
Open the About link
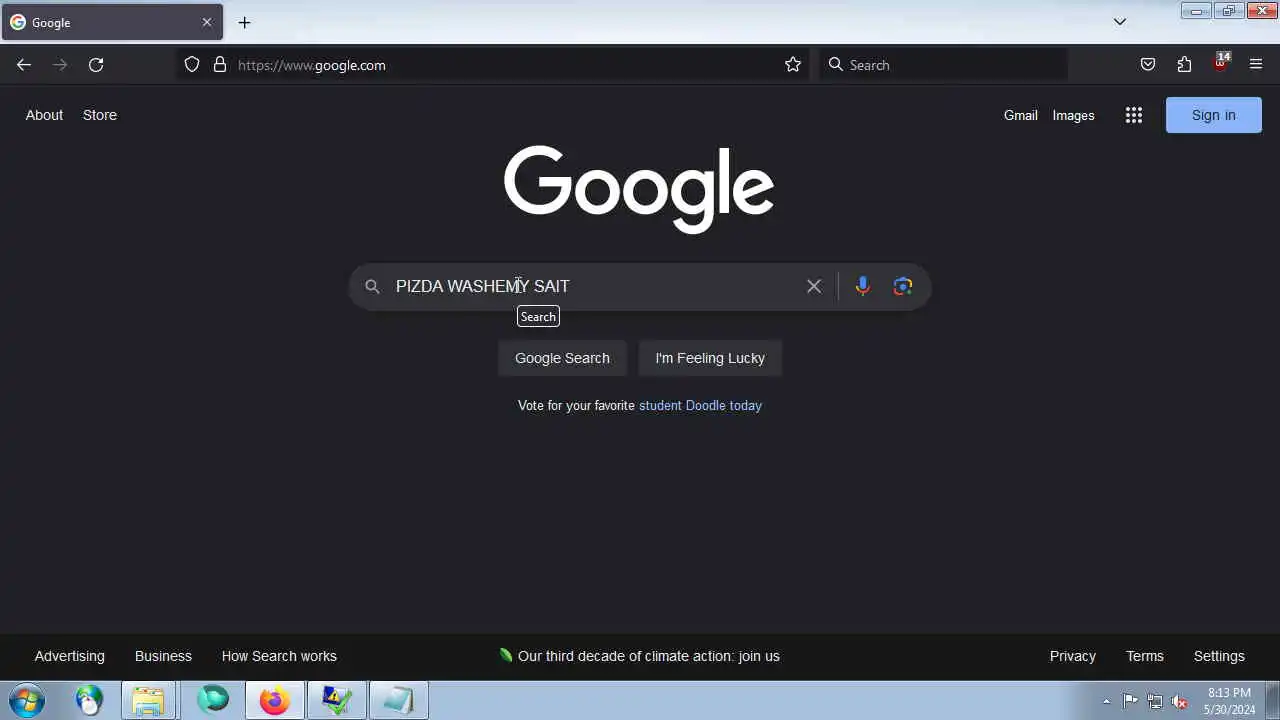click(44, 115)
